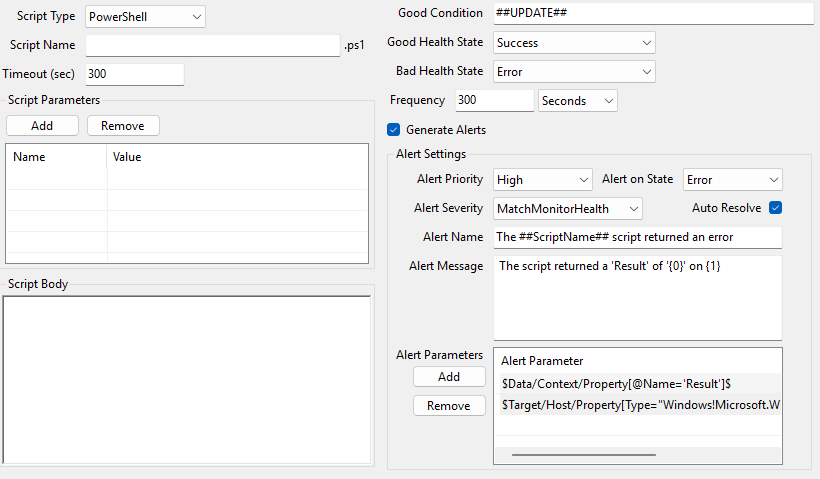This screenshot has height=479, width=820.
Task: Click Remove under Script Parameters
Action: coord(123,126)
